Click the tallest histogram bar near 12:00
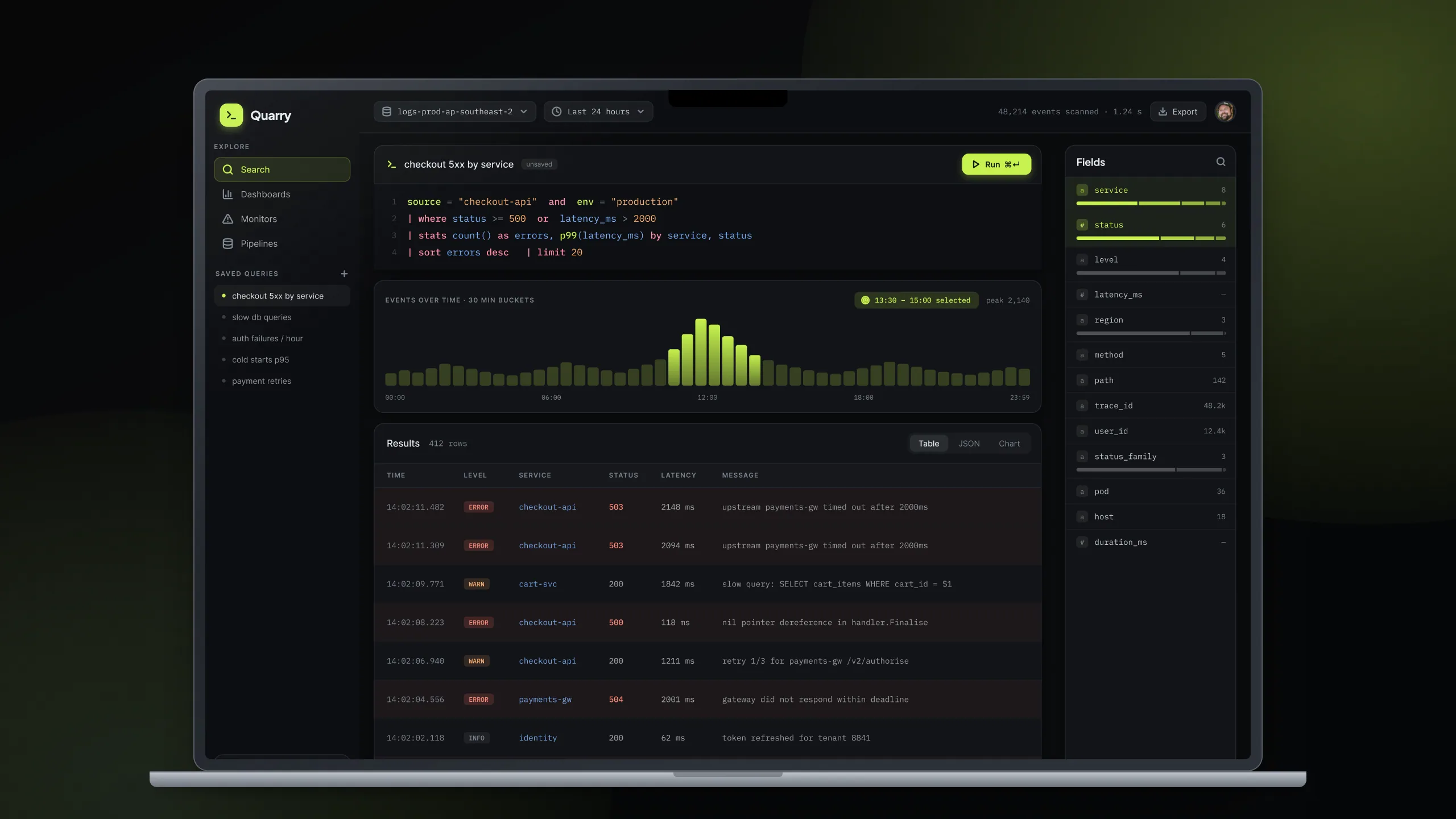This screenshot has height=819, width=1456. pyautogui.click(x=701, y=352)
